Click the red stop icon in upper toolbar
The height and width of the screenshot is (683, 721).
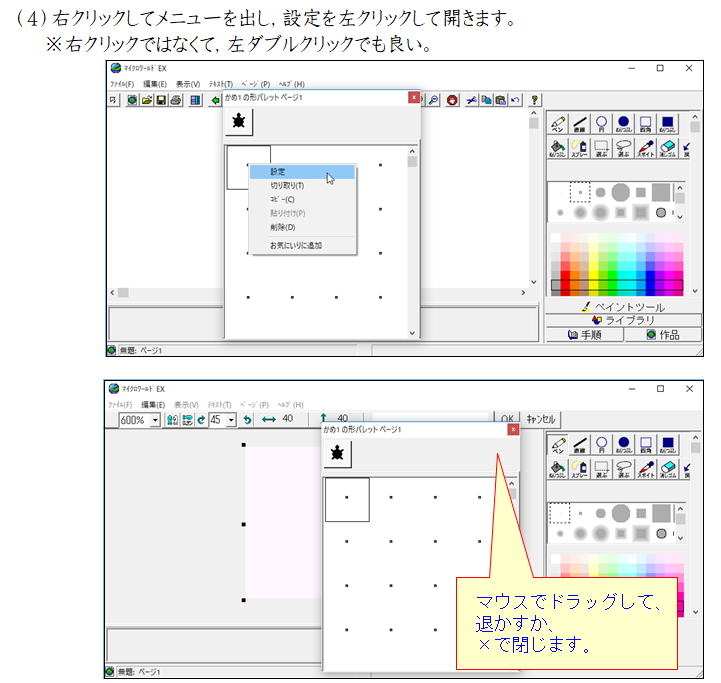click(x=452, y=100)
